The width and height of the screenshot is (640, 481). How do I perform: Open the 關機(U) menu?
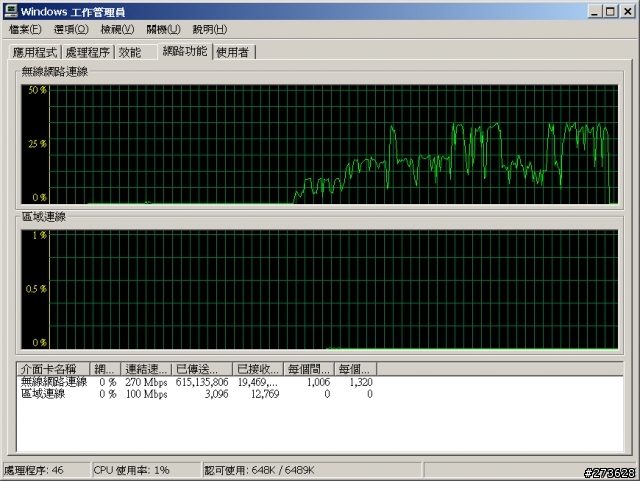tap(163, 29)
